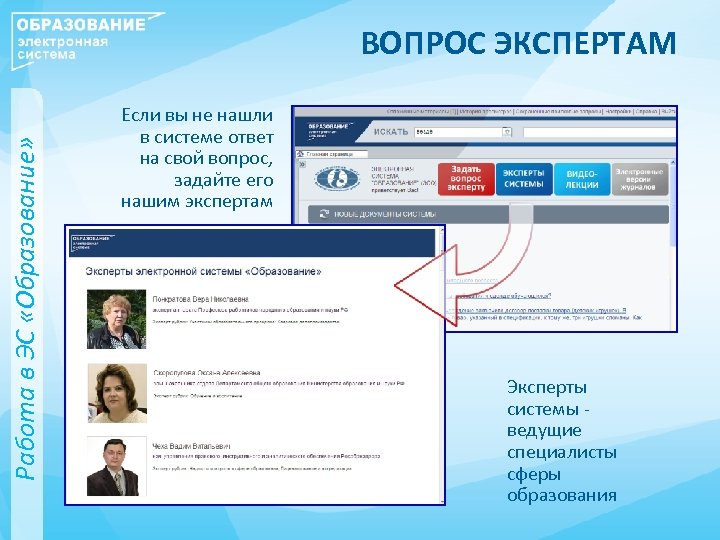Click Образование logo in search window header
Viewport: 720px width, 540px height.
point(330,131)
